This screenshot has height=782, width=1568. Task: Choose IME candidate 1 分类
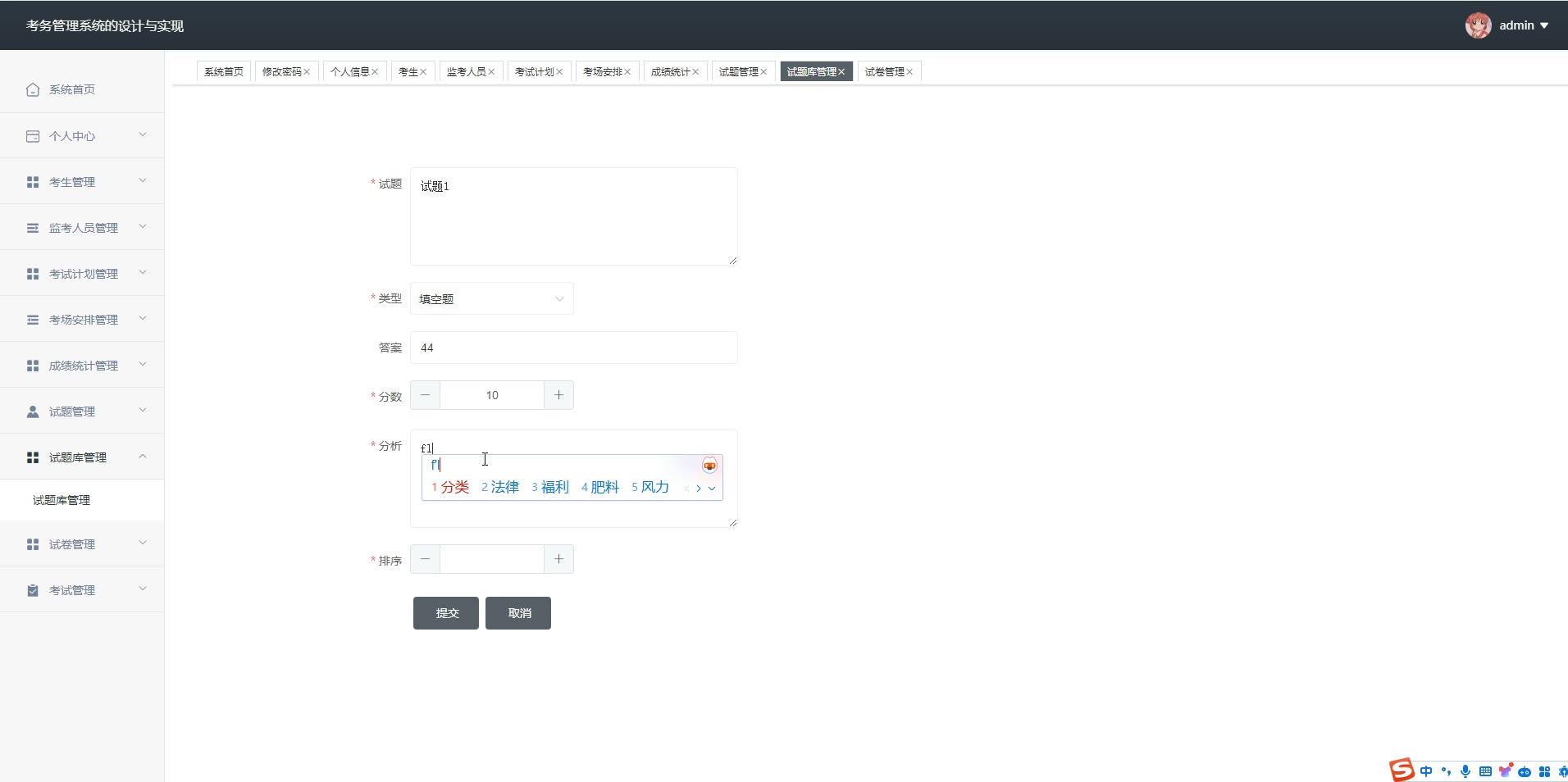450,487
